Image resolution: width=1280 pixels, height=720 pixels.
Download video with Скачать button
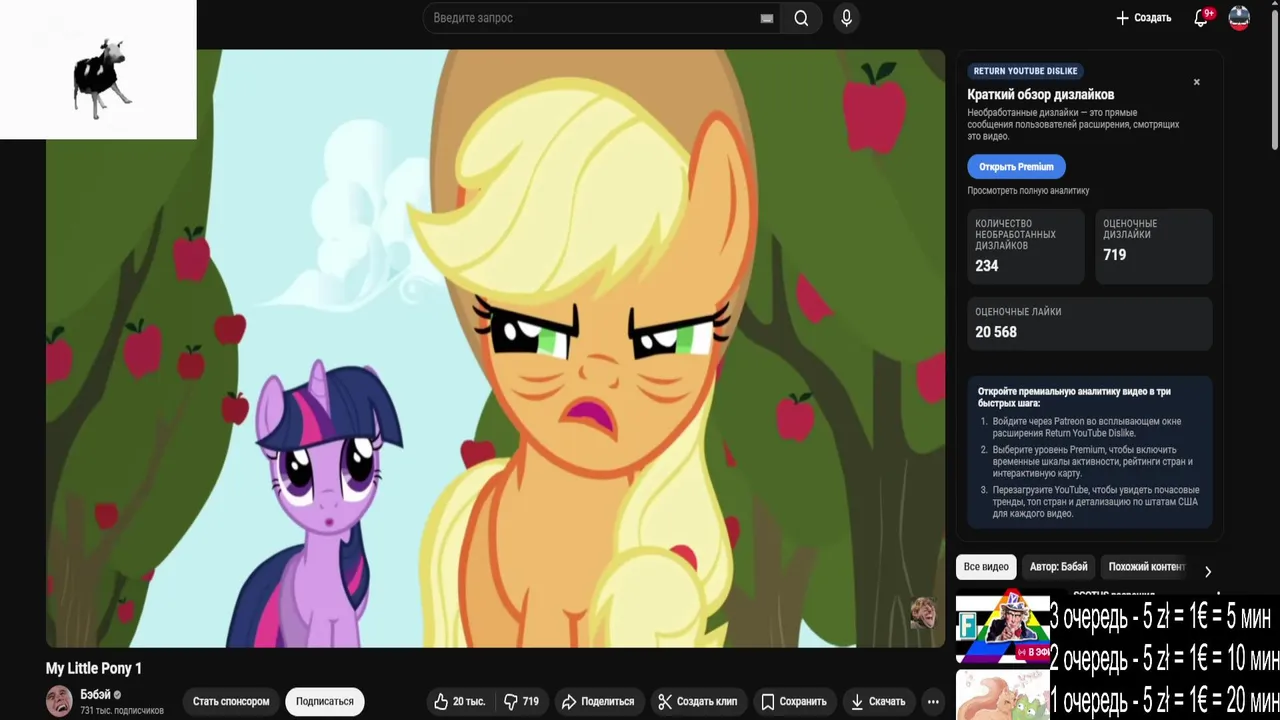coord(878,702)
